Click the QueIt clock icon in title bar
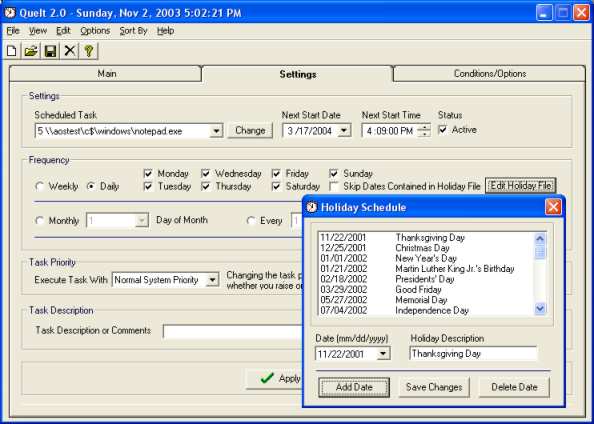The height and width of the screenshot is (424, 594). pos(10,13)
